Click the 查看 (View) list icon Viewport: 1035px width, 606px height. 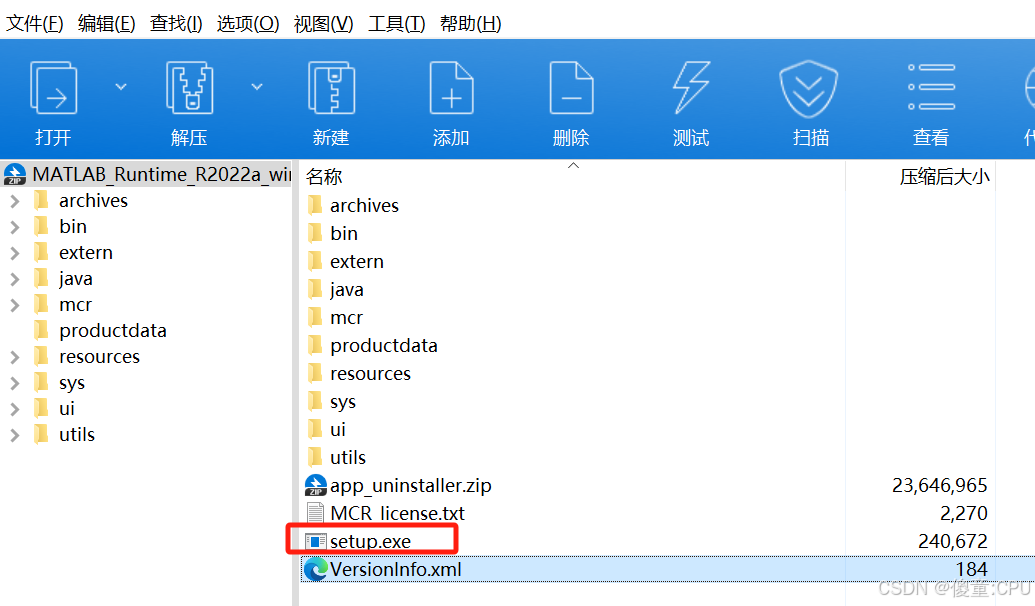click(931, 86)
